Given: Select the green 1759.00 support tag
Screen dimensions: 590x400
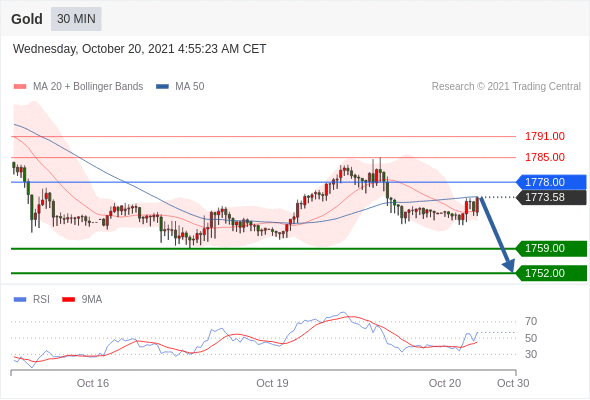Looking at the screenshot, I should coord(551,248).
